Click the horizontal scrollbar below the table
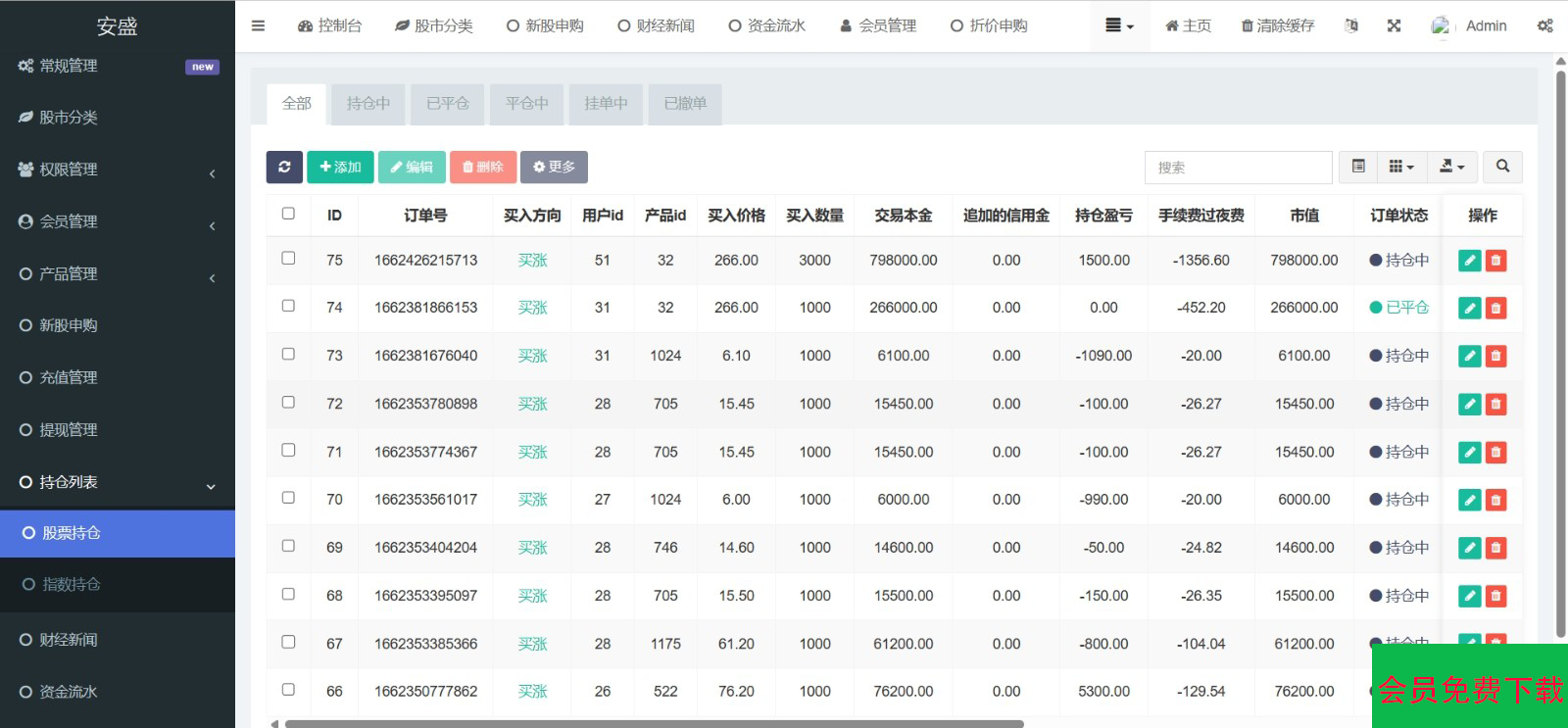 (654, 724)
